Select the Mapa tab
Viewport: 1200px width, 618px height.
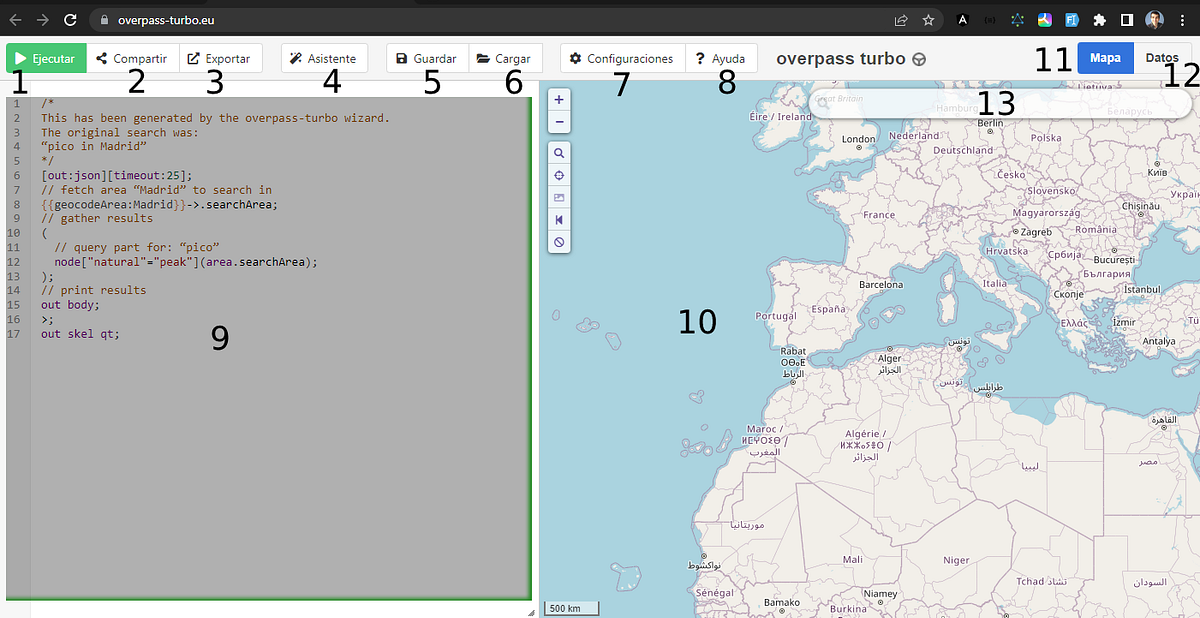coord(1105,57)
